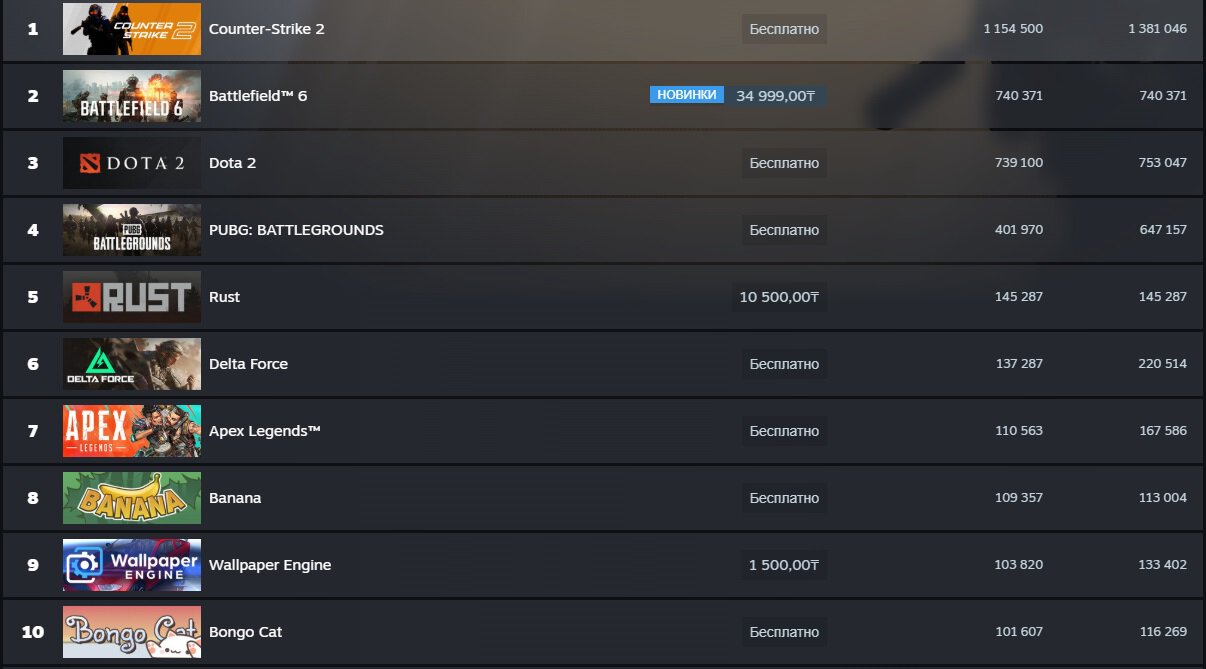
Task: Open the Banana game thumbnail
Action: [x=131, y=498]
